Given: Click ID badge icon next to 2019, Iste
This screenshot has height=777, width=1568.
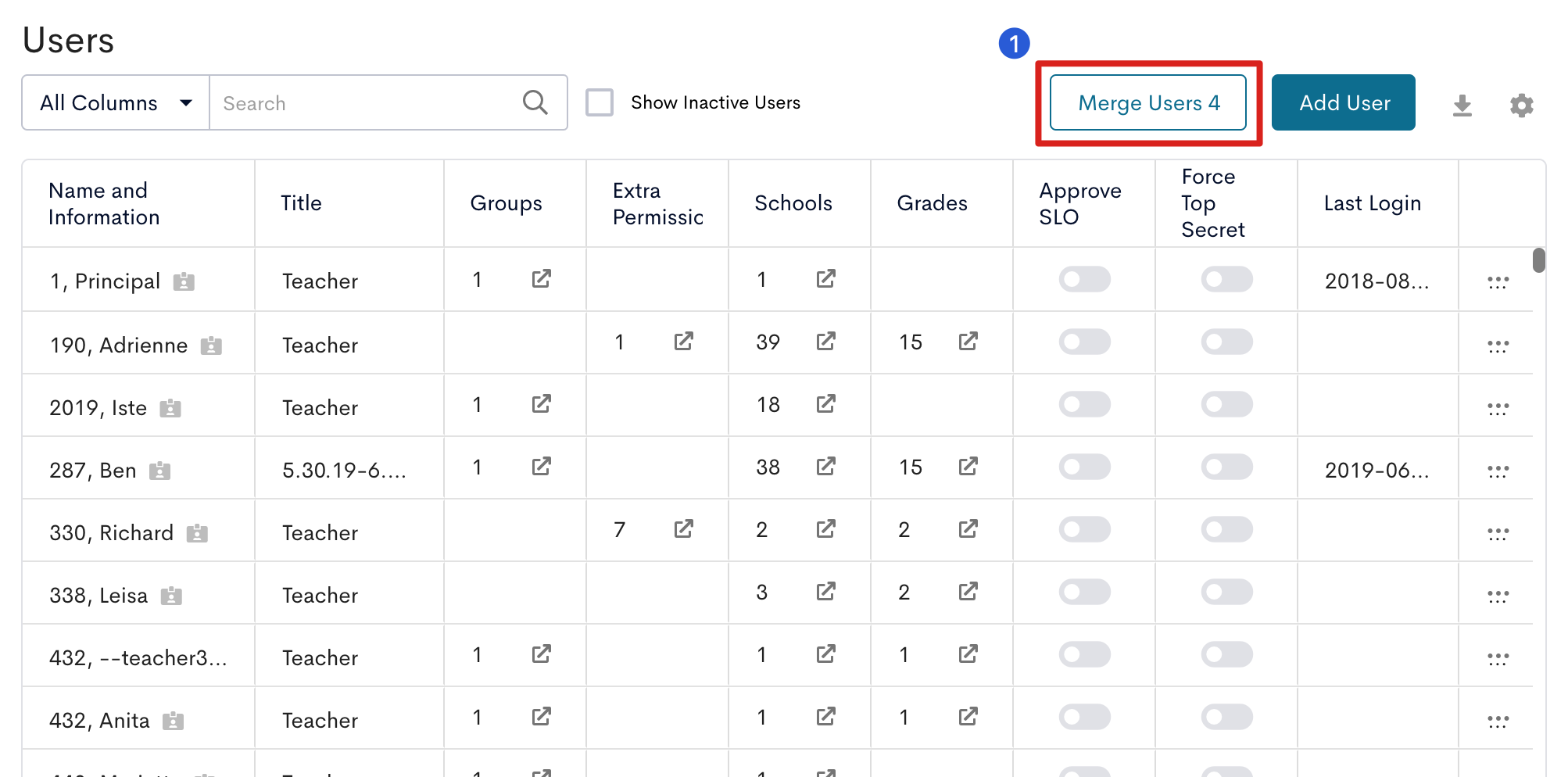Looking at the screenshot, I should click(x=170, y=408).
